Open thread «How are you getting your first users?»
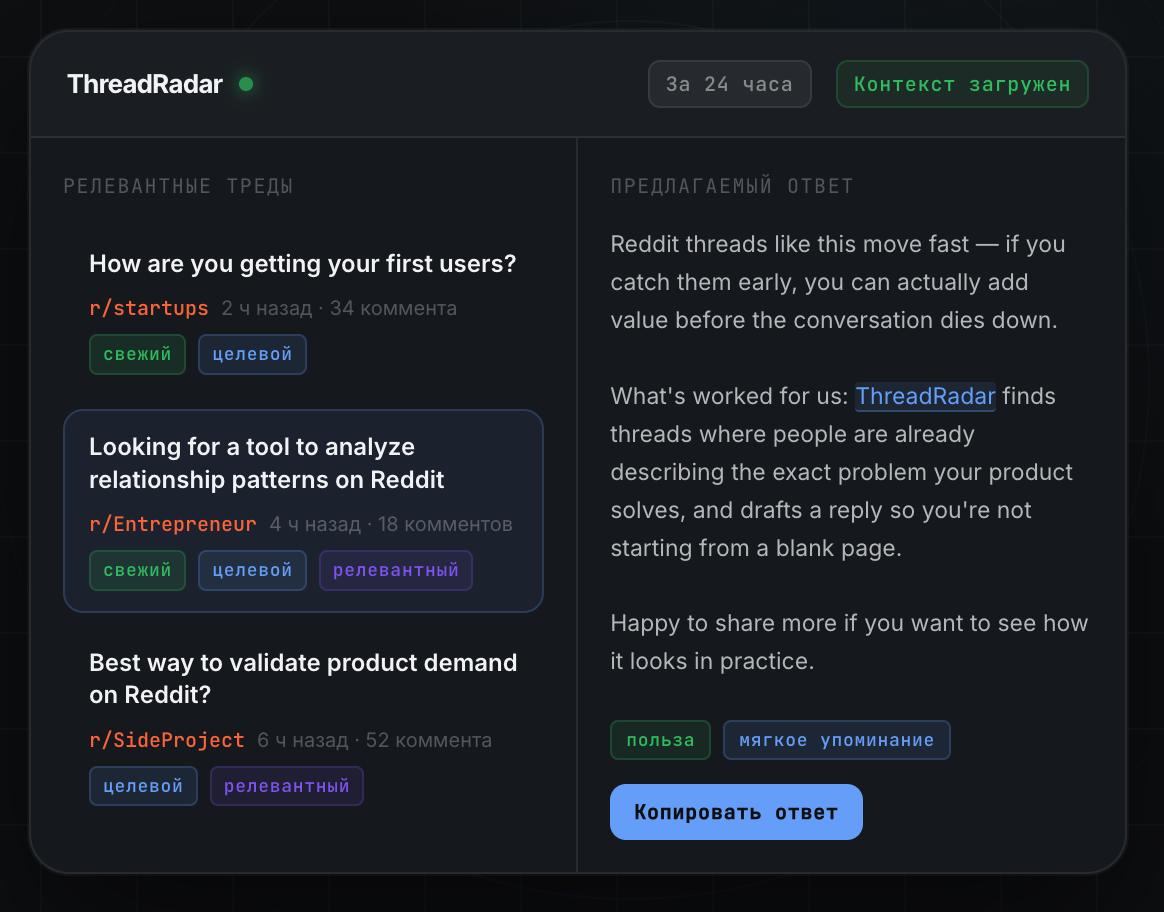 (302, 263)
